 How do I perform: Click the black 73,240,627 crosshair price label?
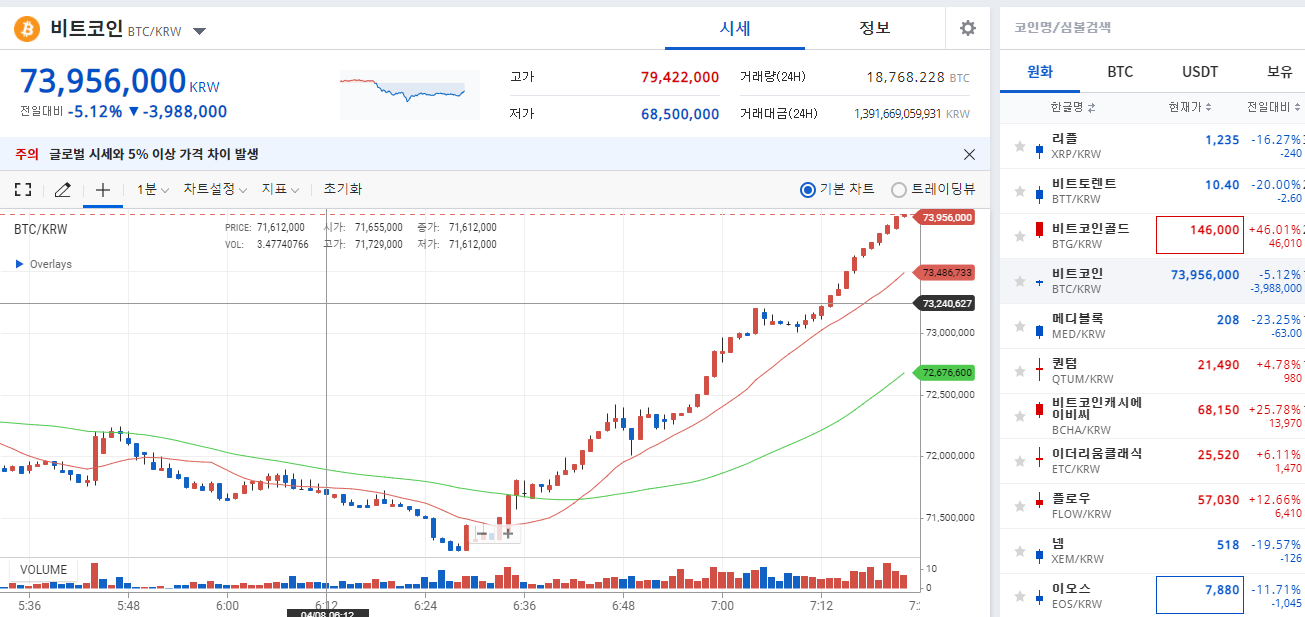(946, 303)
